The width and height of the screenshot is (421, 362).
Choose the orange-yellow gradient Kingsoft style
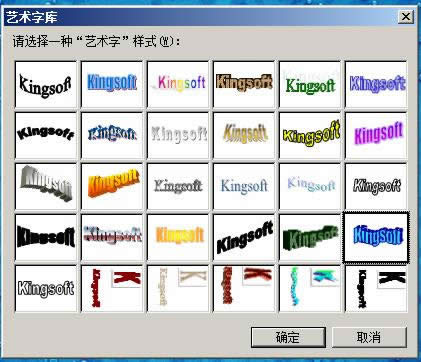[178, 237]
